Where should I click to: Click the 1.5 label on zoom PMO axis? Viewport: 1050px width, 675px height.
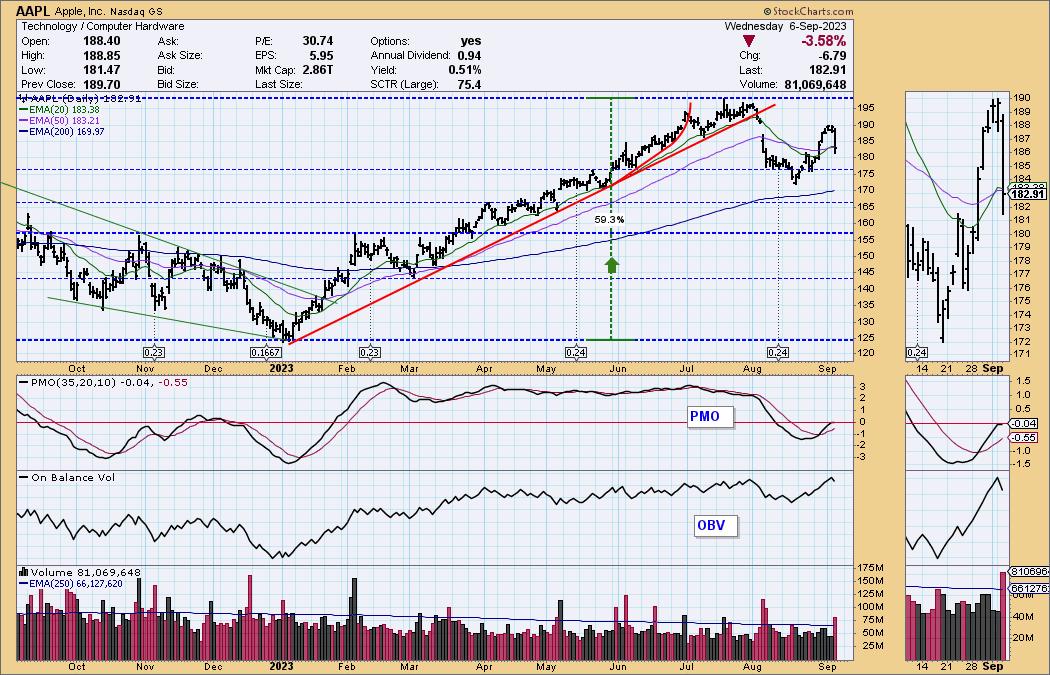1021,380
